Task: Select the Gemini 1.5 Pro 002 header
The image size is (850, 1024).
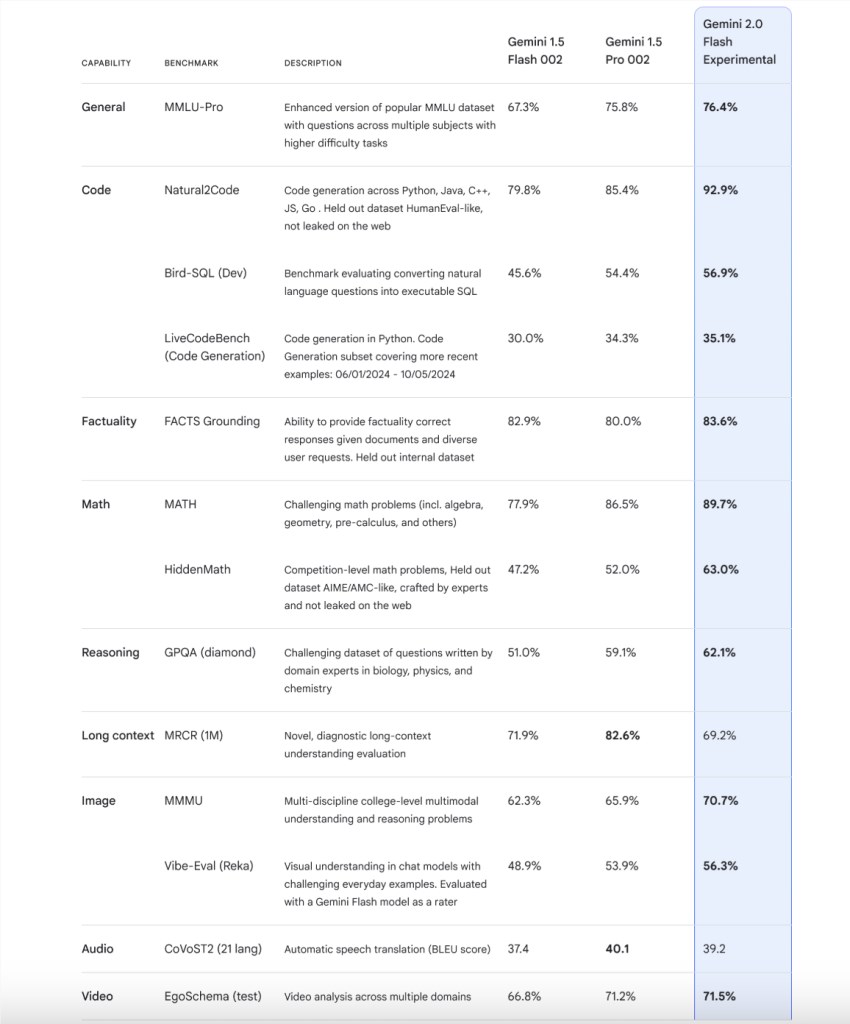Action: point(633,50)
